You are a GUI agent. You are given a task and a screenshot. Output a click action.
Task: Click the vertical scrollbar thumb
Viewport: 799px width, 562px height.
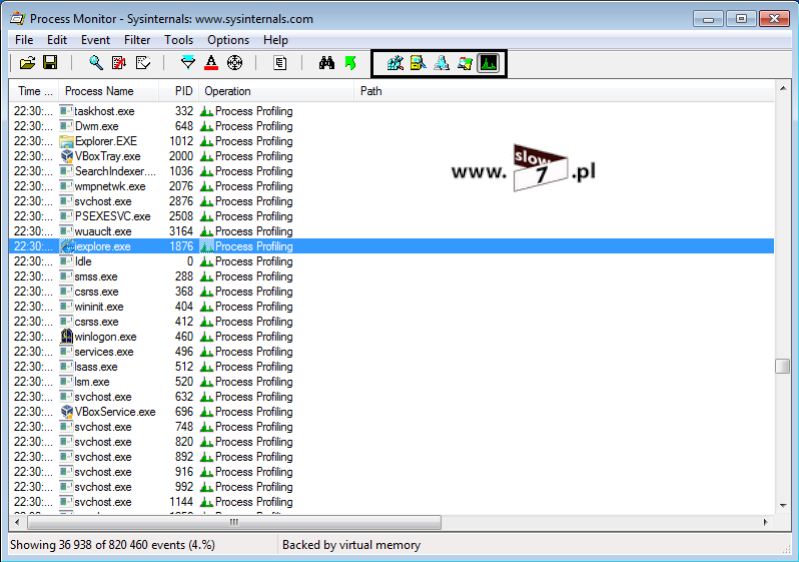(x=782, y=366)
